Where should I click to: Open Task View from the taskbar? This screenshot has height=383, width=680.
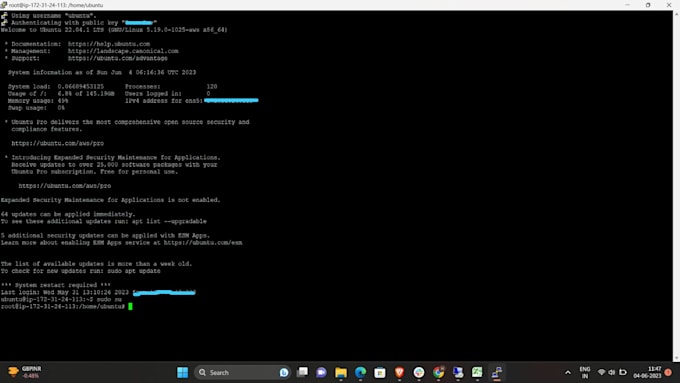pyautogui.click(x=302, y=372)
